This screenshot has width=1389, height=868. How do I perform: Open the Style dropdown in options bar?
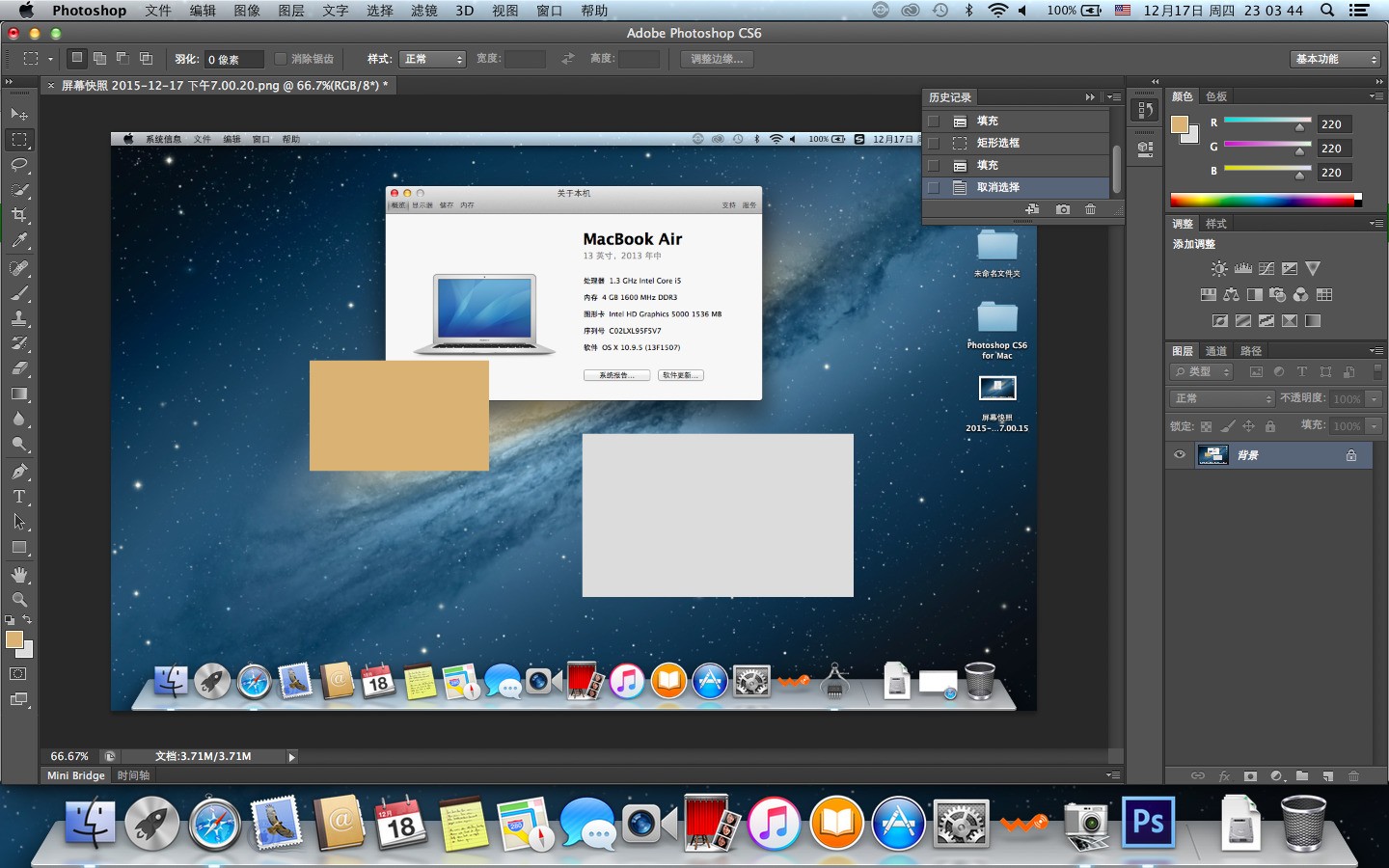tap(433, 59)
